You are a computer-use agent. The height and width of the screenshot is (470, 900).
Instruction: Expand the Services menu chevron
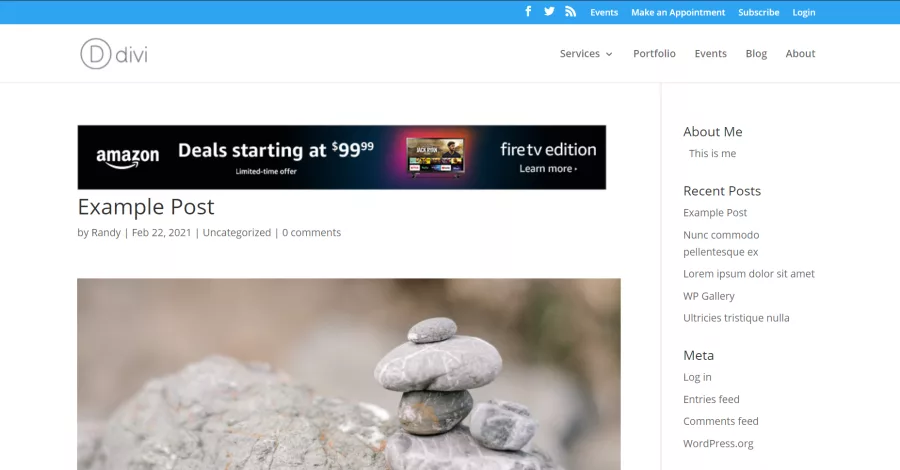point(609,54)
